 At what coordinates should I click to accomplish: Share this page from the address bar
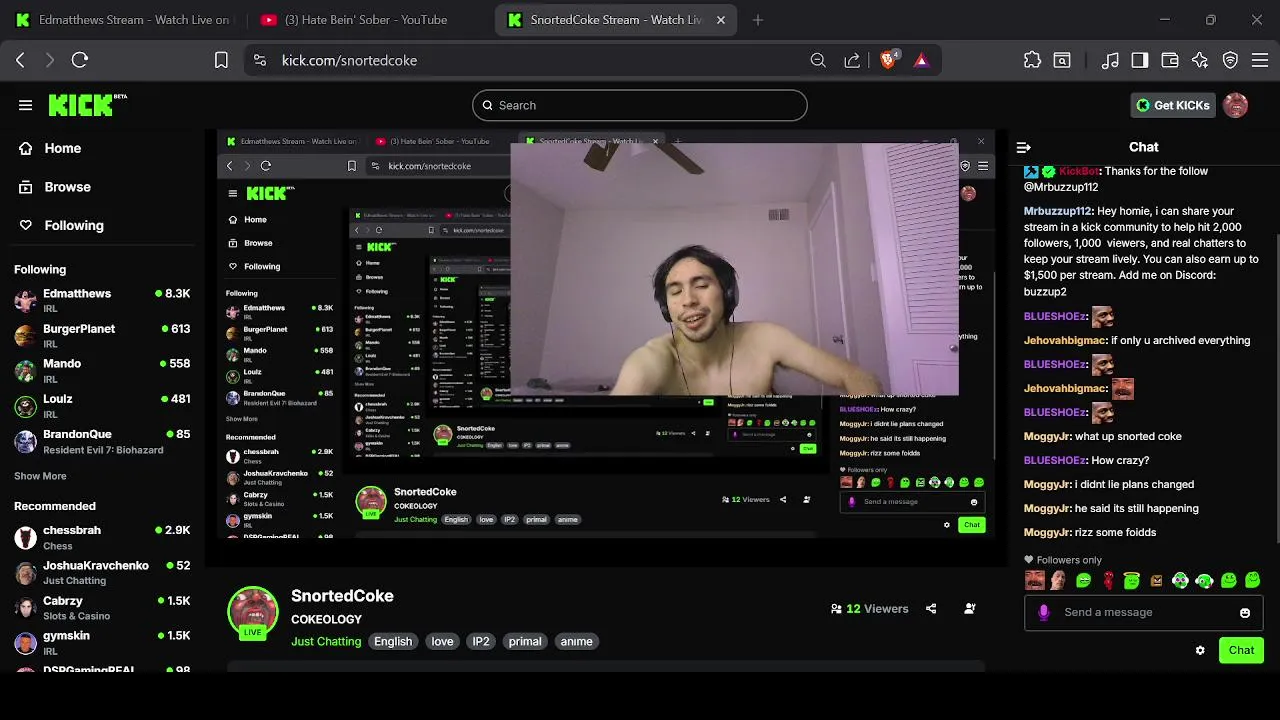point(852,60)
